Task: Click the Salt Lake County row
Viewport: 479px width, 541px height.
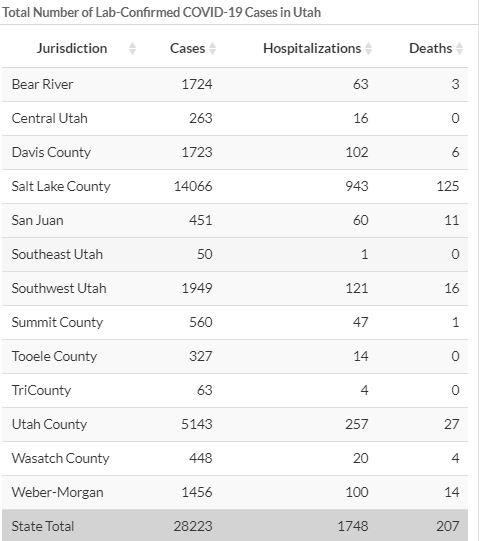Action: (x=235, y=186)
